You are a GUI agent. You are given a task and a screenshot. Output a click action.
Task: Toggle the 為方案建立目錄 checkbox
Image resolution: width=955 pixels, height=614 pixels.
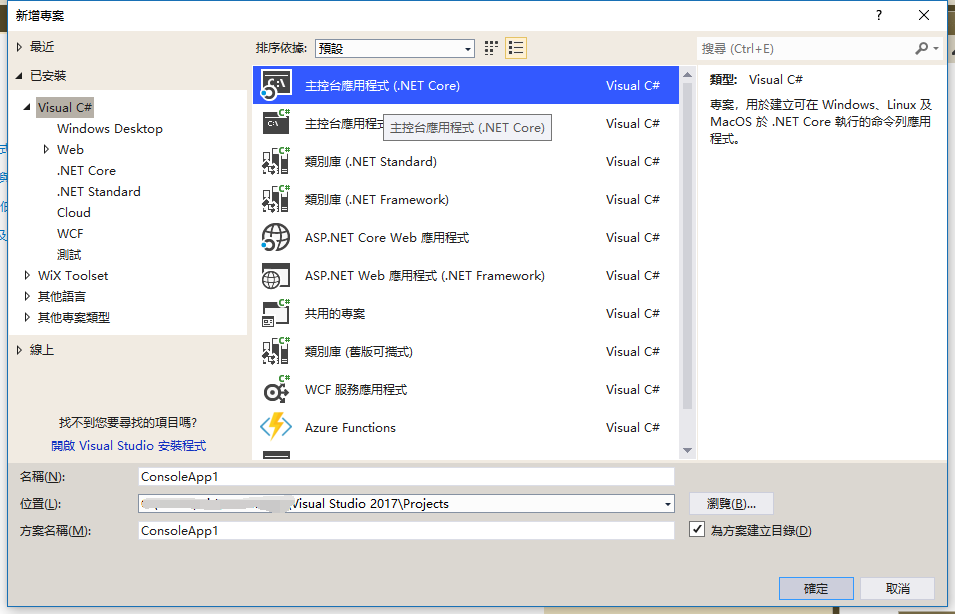pyautogui.click(x=698, y=530)
